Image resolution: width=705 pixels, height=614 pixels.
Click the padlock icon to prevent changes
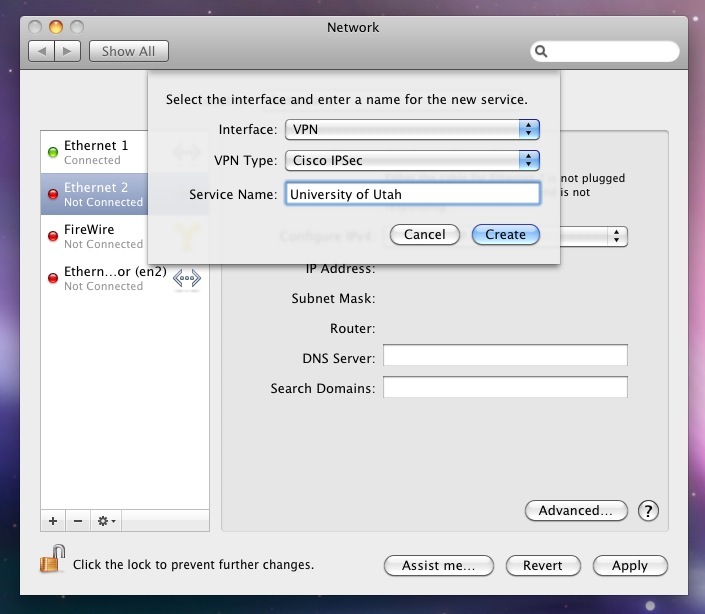tap(53, 559)
